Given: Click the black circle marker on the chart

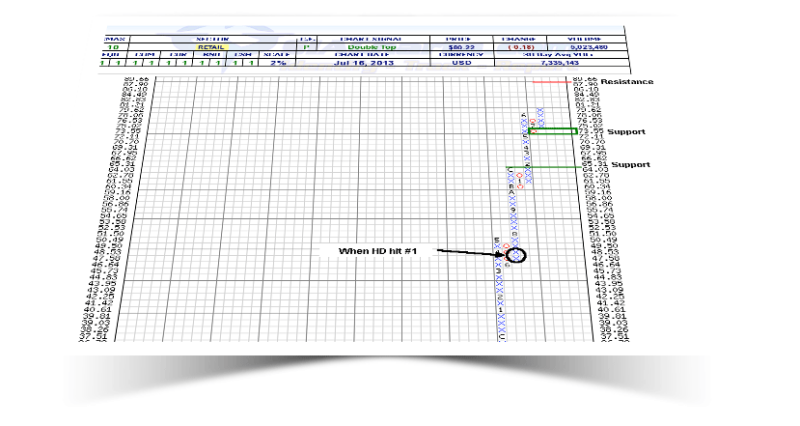Looking at the screenshot, I should pos(517,256).
